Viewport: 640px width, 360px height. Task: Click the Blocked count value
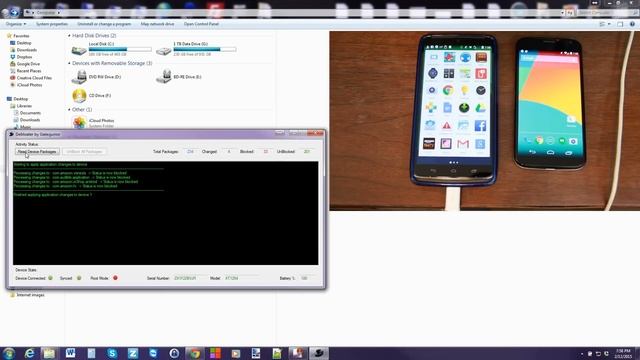(x=266, y=151)
